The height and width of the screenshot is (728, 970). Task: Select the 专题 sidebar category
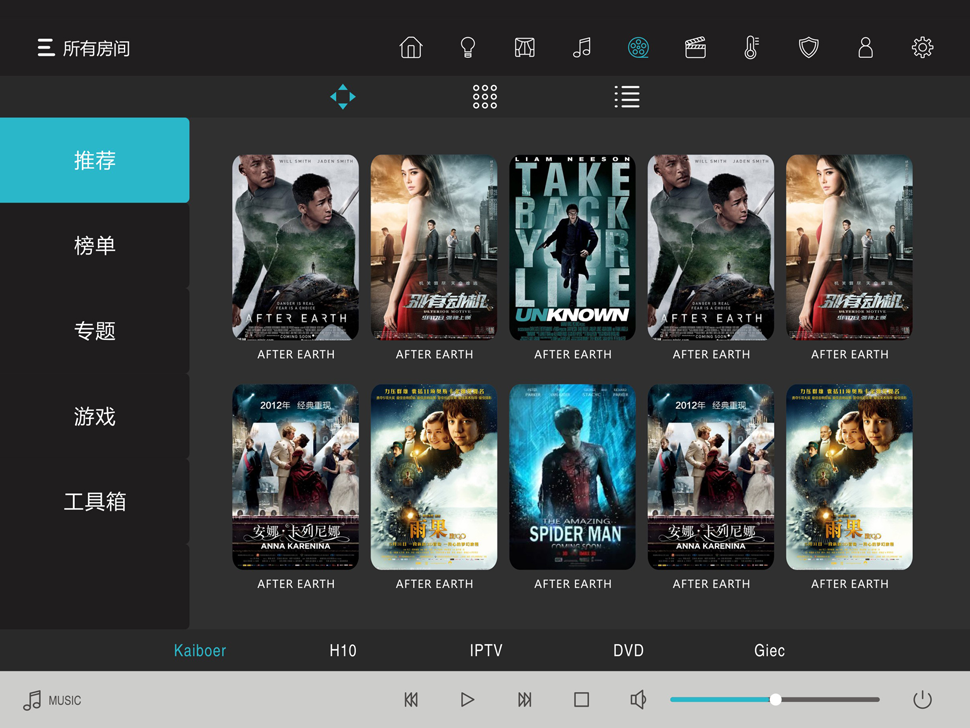95,331
